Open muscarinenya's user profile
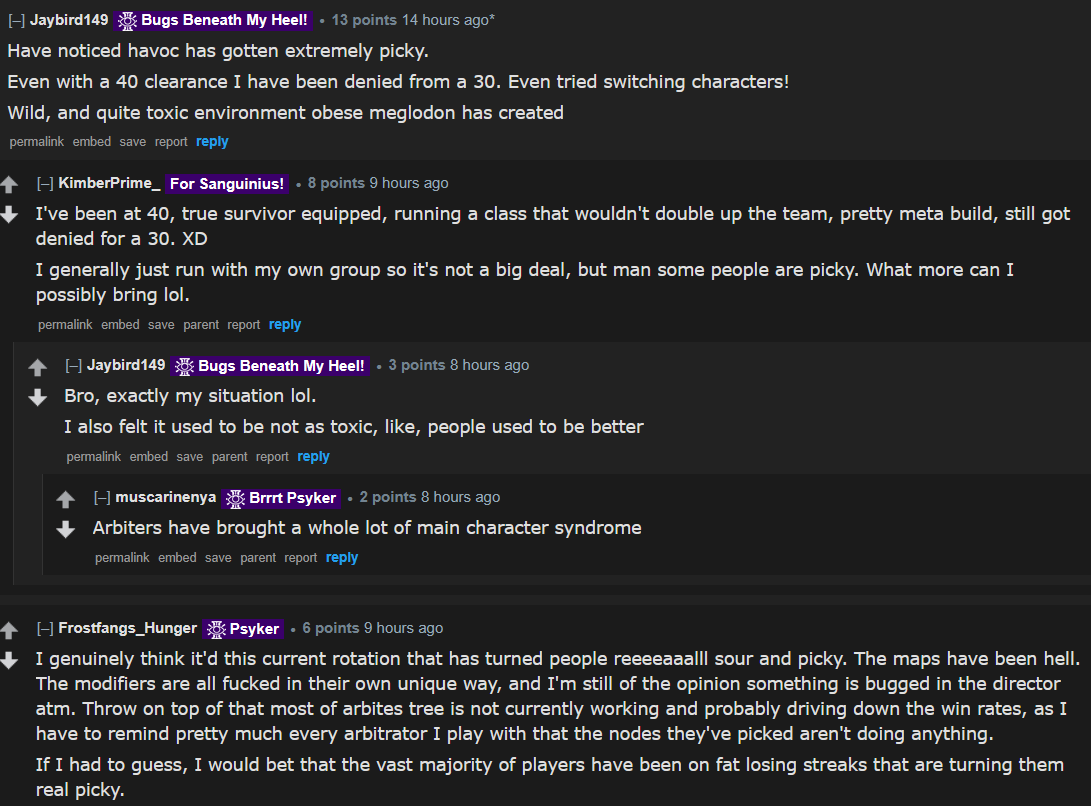The width and height of the screenshot is (1091, 806). 166,497
